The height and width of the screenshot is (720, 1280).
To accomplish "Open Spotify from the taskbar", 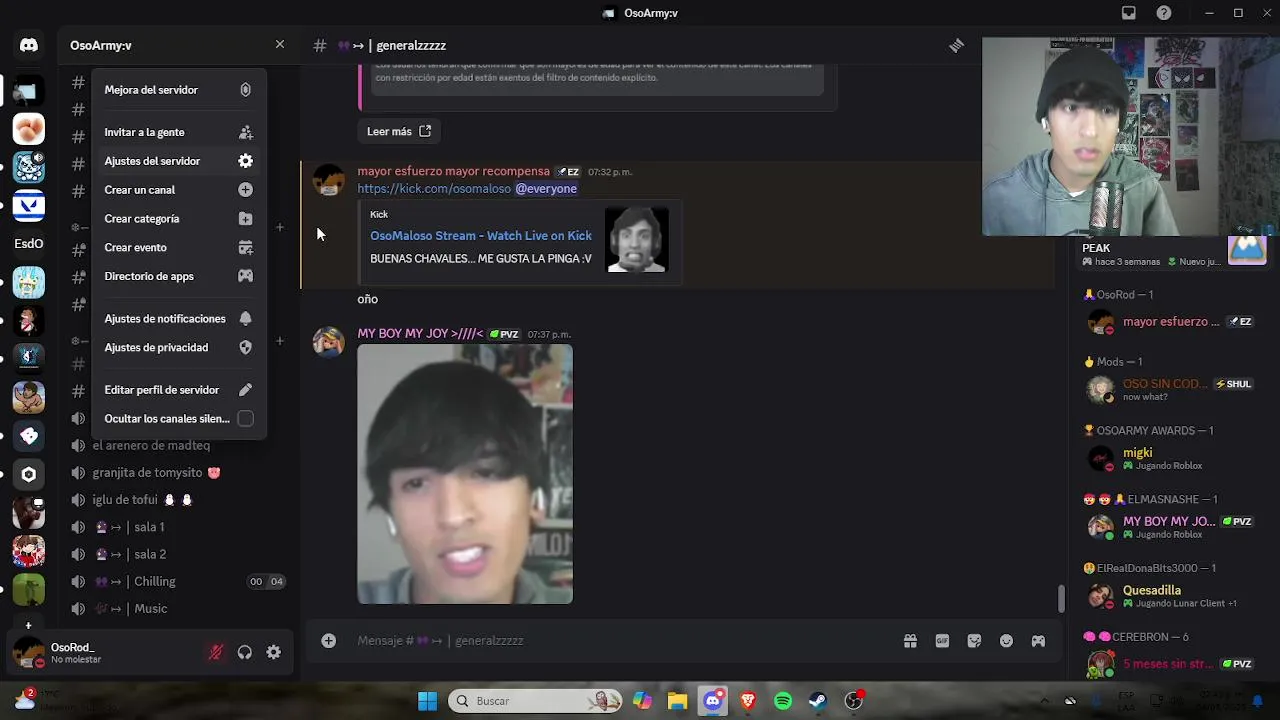I will pos(783,701).
